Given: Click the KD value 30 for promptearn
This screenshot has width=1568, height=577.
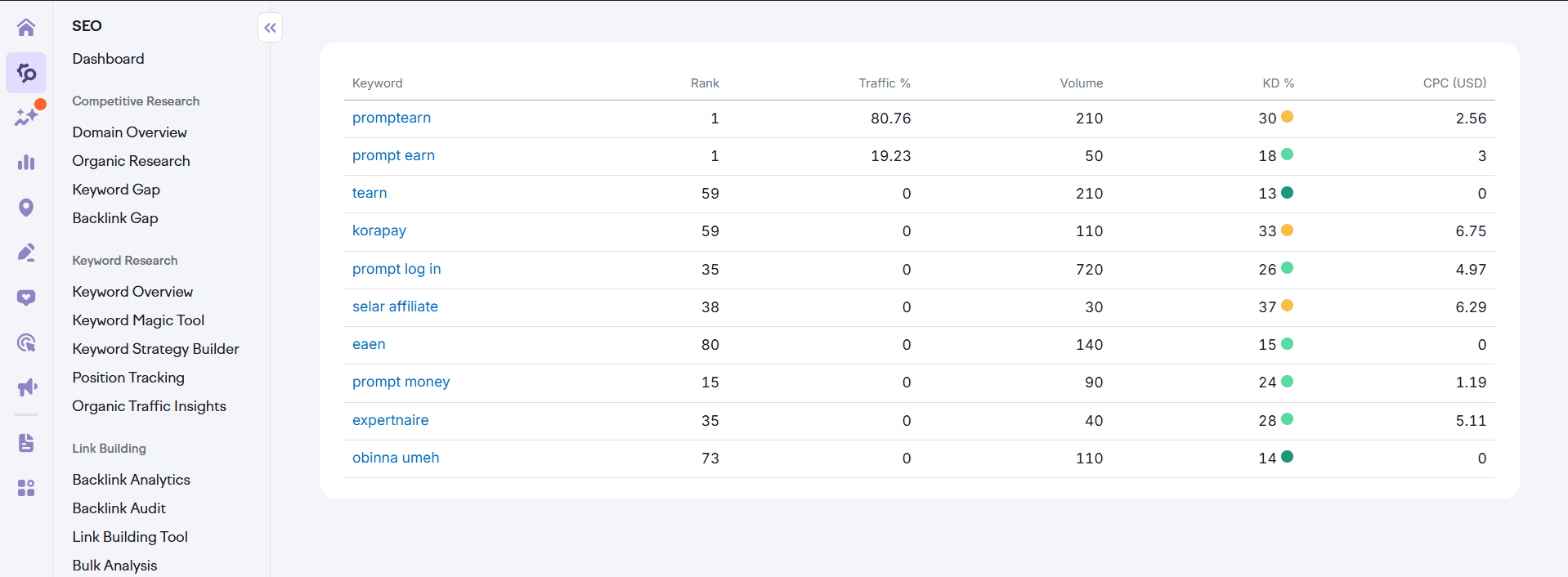Looking at the screenshot, I should coord(1267,119).
